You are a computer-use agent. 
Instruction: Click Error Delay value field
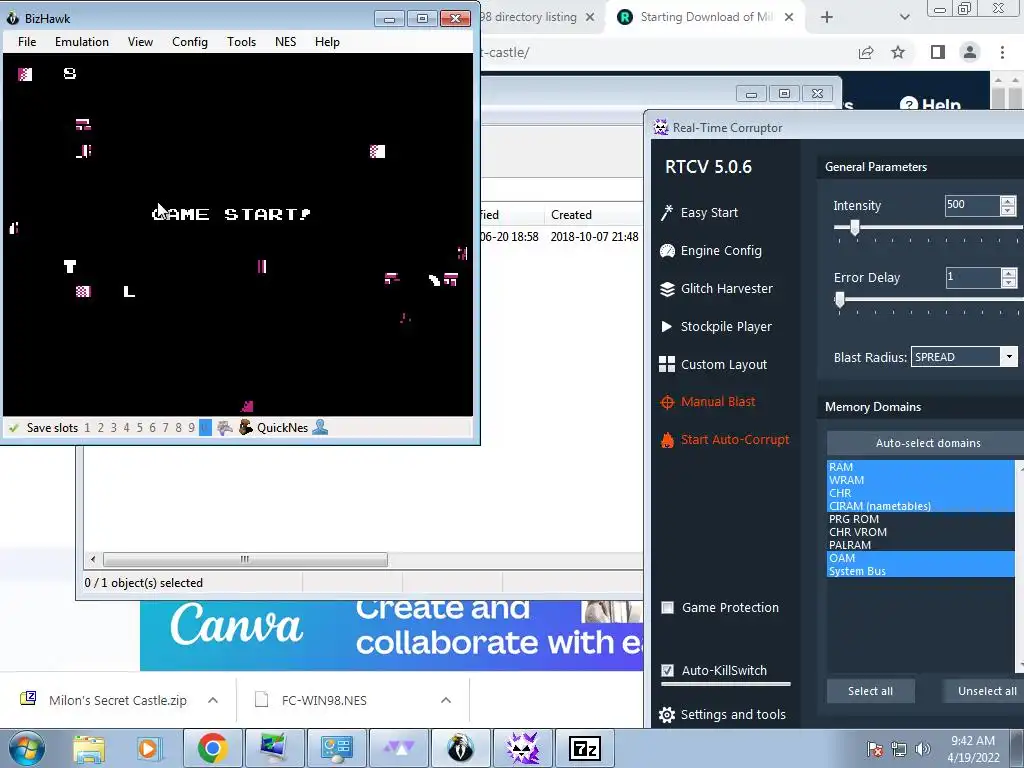972,277
